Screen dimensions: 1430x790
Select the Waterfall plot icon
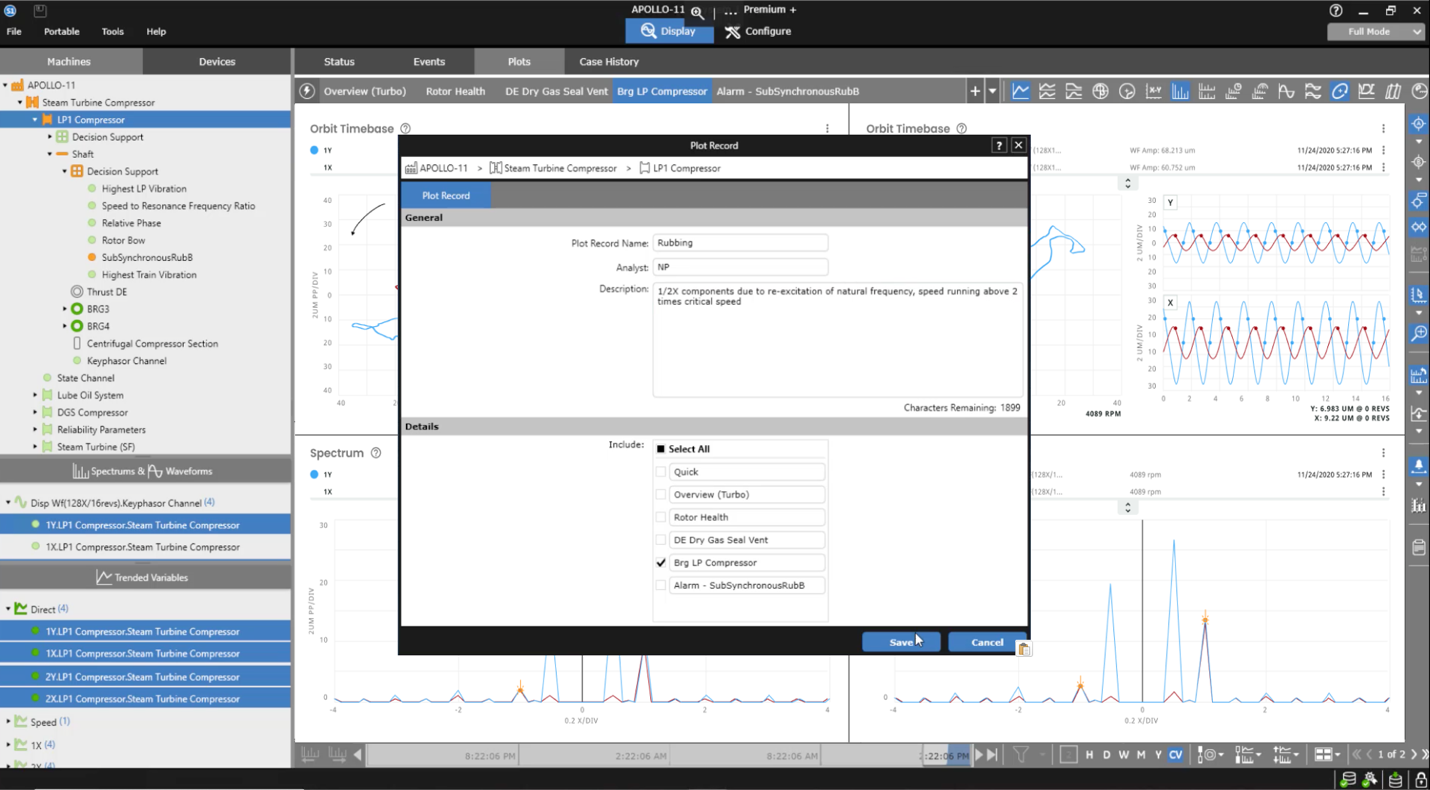pos(1393,91)
